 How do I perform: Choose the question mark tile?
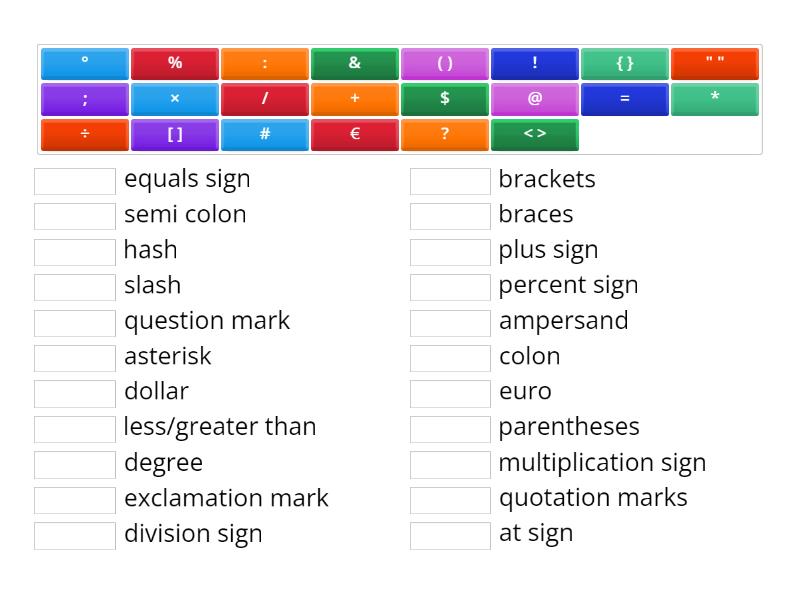pyautogui.click(x=445, y=135)
